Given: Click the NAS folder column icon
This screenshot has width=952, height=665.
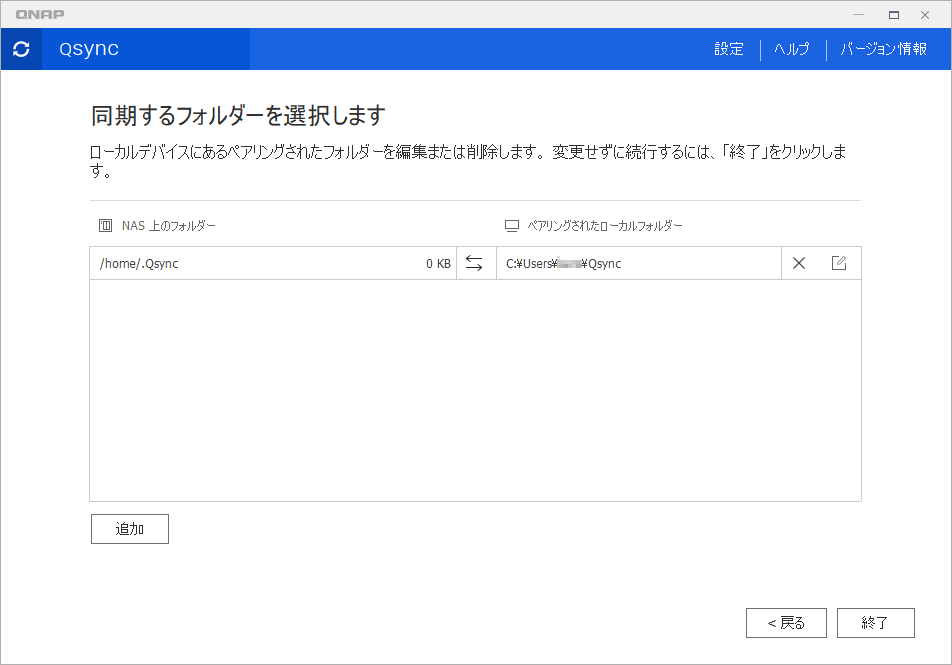Looking at the screenshot, I should tap(106, 226).
